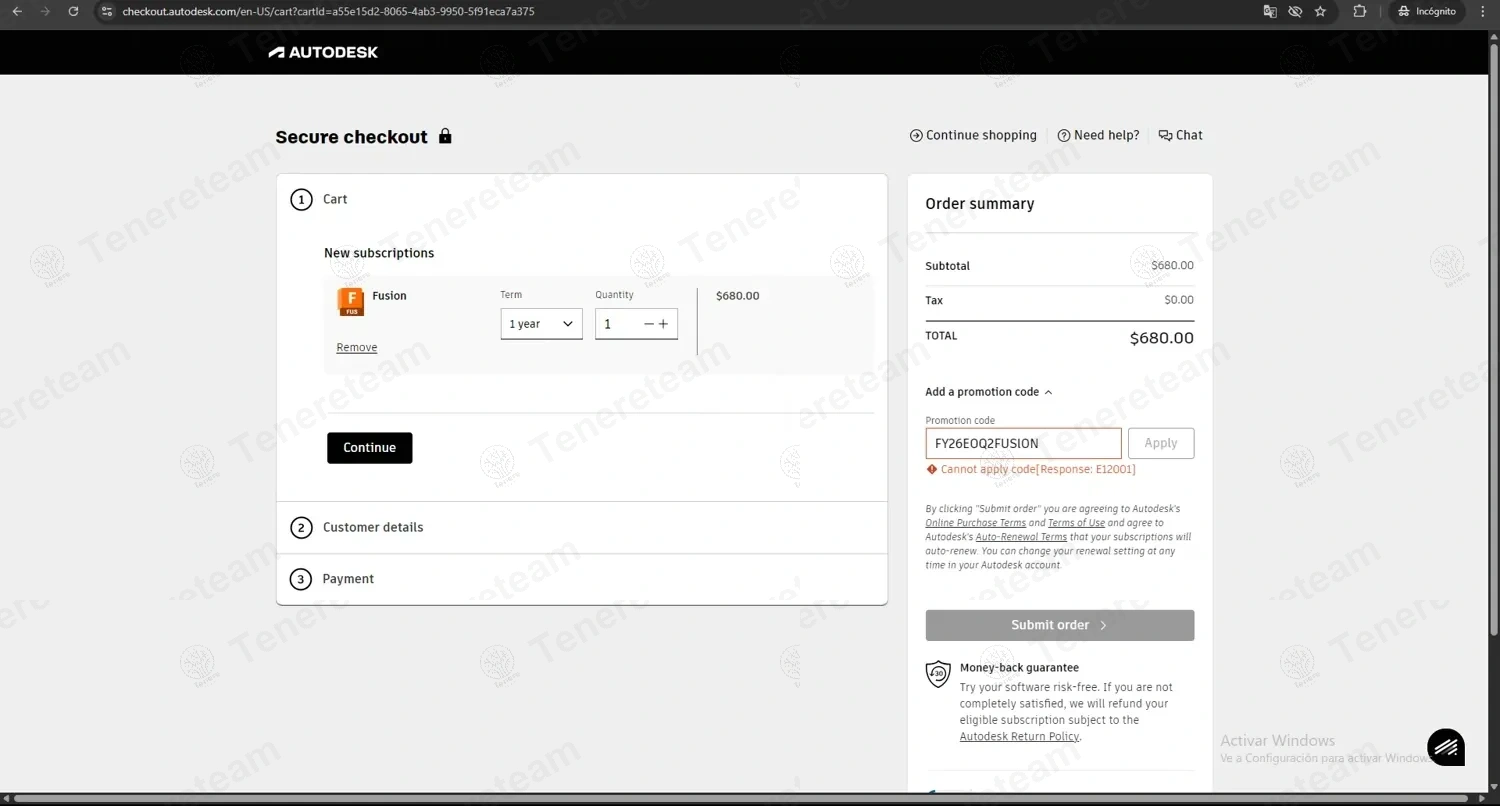Click the floating Autodesk assistant icon

[x=1445, y=747]
